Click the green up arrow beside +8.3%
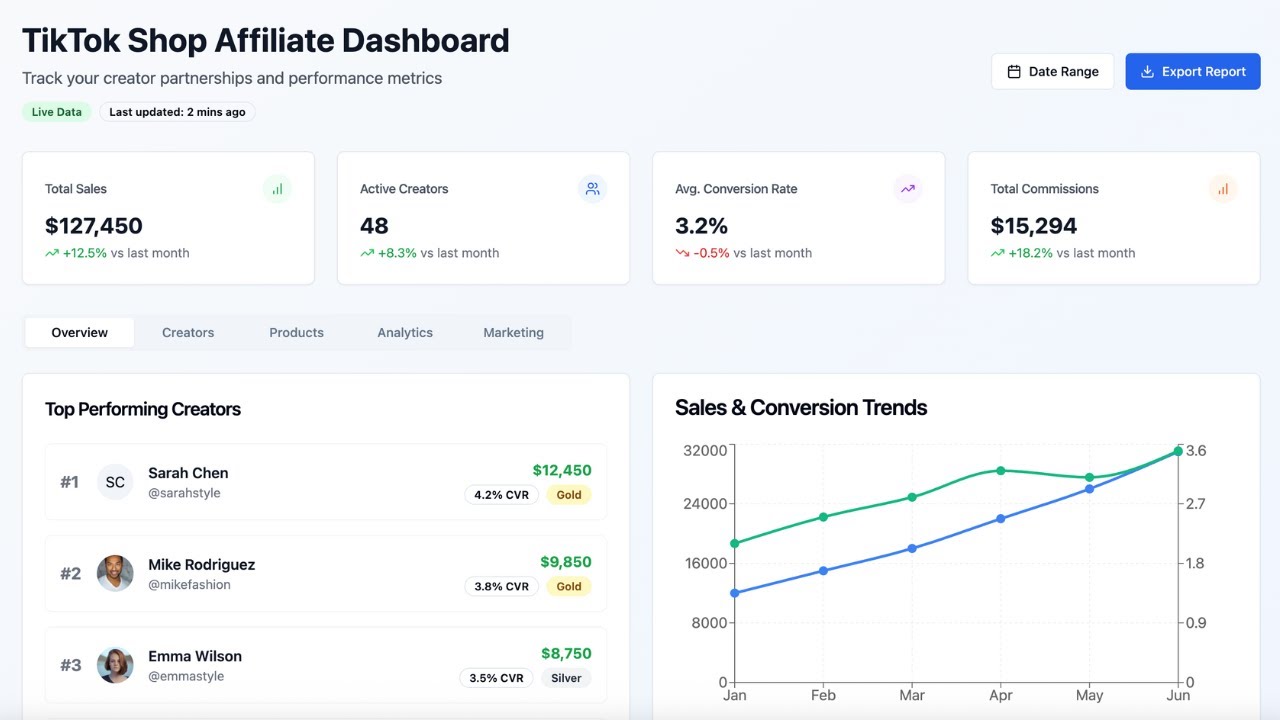The image size is (1280, 720). (367, 253)
